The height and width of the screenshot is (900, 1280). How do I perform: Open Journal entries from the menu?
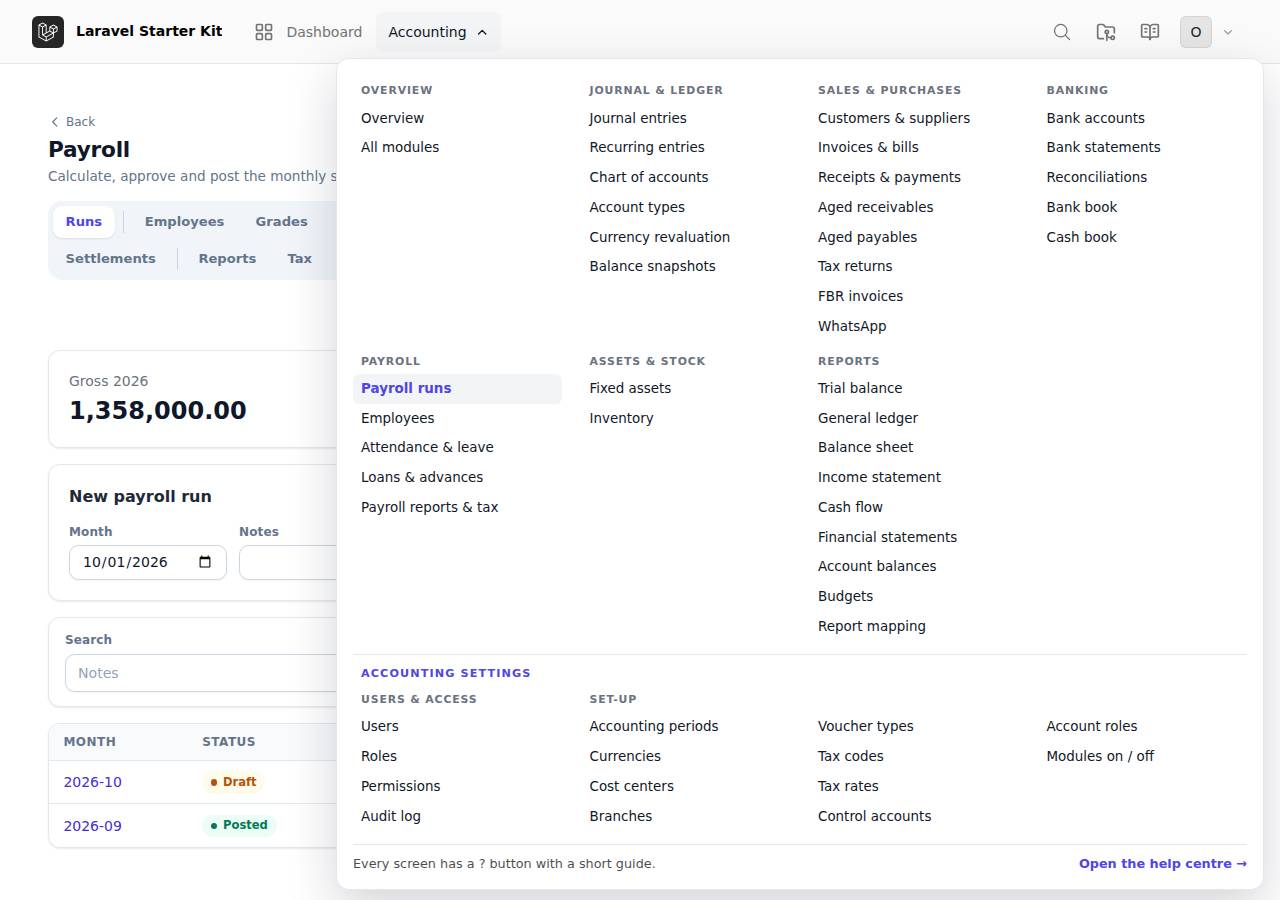pos(638,118)
